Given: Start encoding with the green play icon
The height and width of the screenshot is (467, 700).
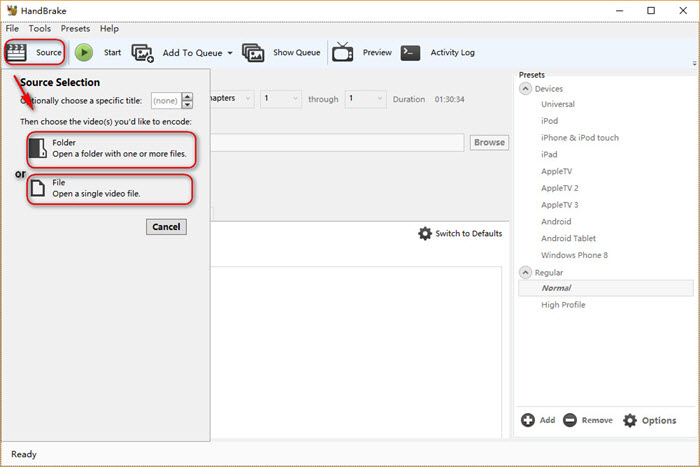Looking at the screenshot, I should pos(84,52).
